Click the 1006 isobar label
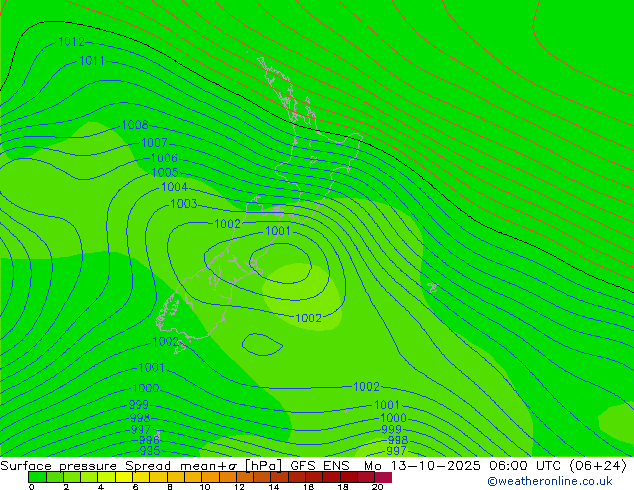The image size is (634, 490). point(164,158)
